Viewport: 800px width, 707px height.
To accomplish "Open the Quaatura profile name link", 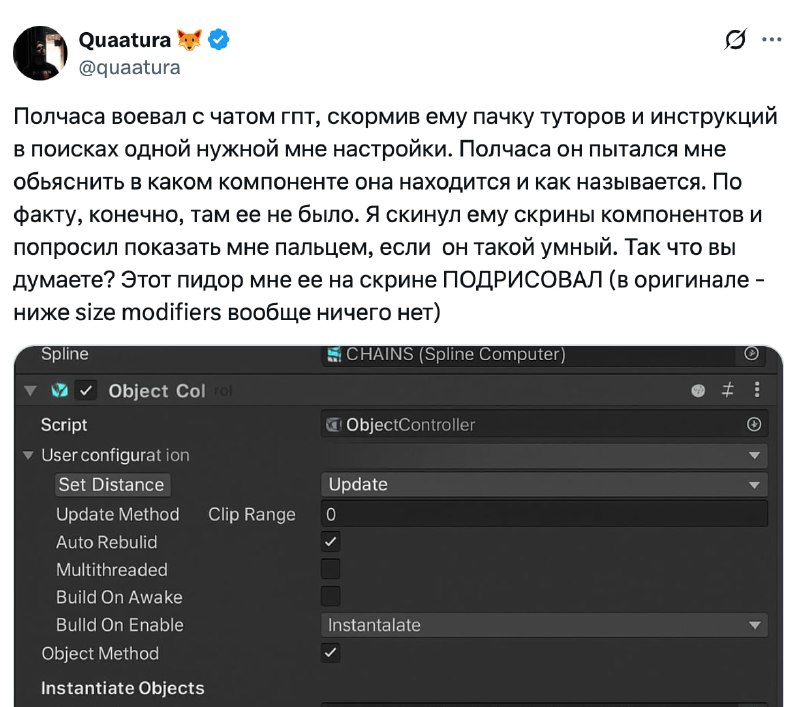I will (125, 41).
